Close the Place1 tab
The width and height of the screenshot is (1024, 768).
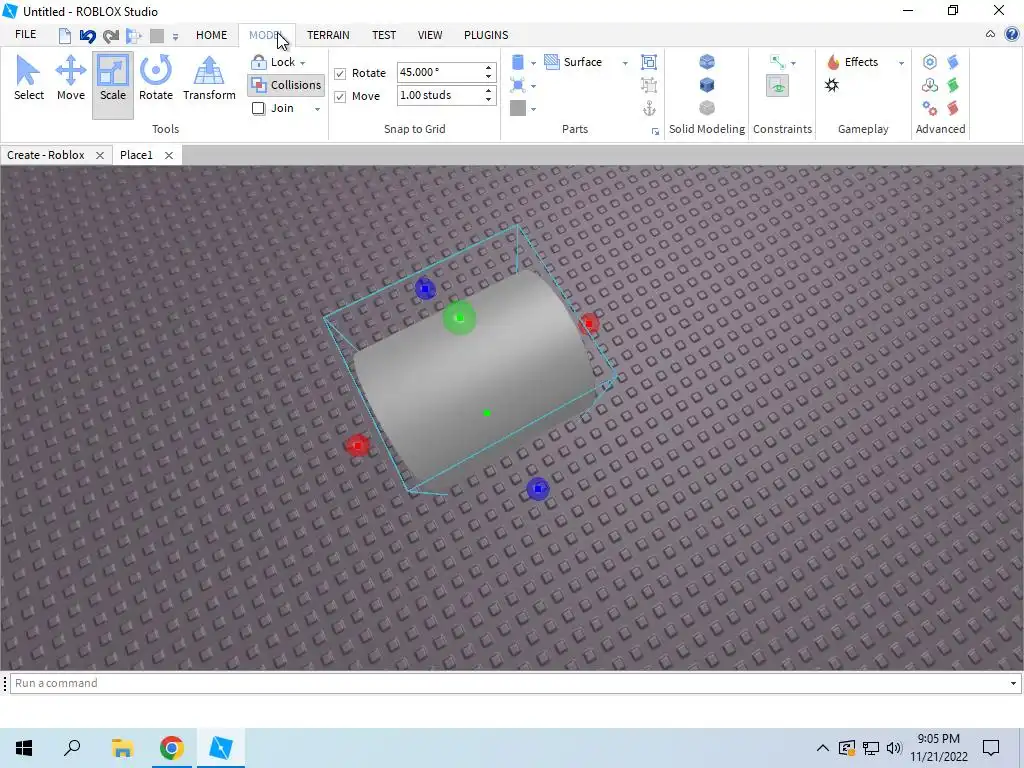click(x=168, y=155)
